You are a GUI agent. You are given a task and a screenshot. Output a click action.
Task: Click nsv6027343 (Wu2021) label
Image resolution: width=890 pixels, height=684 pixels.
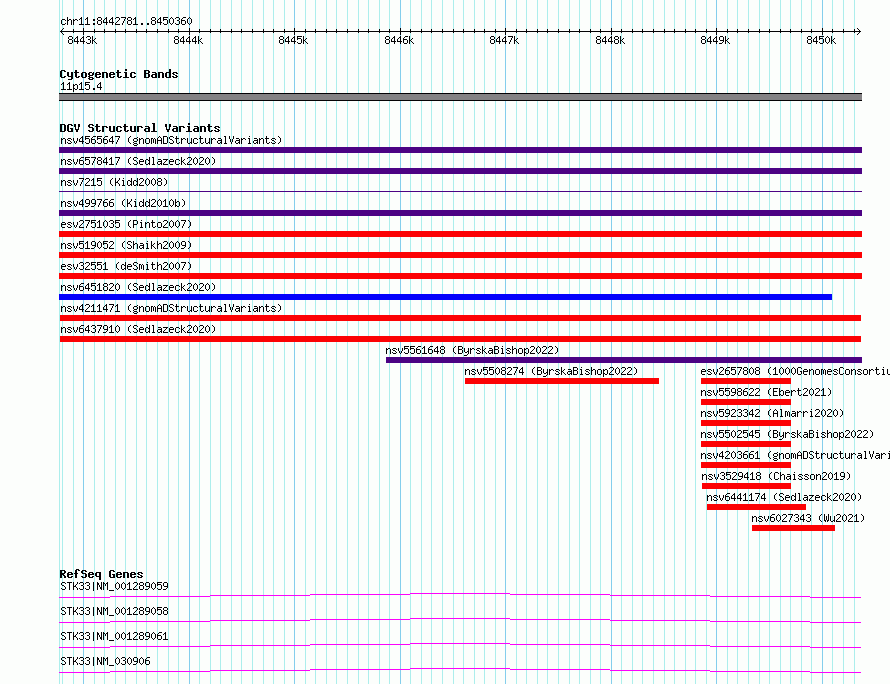[808, 518]
